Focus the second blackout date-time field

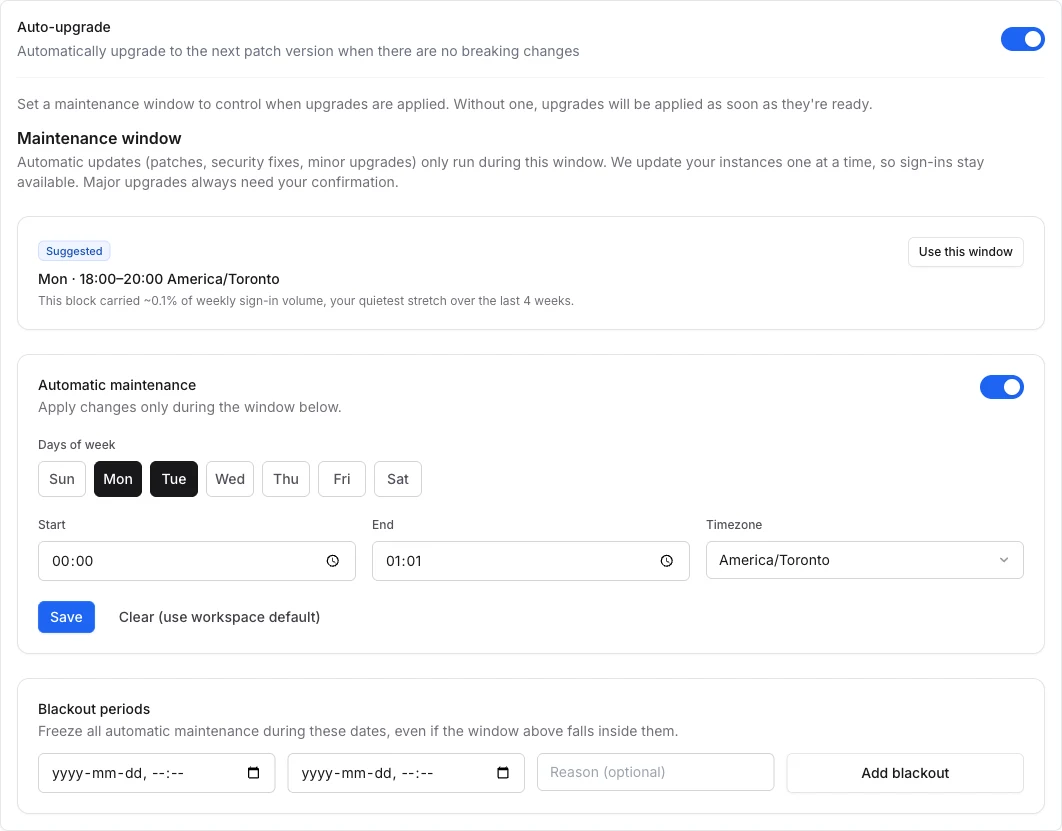pos(406,773)
